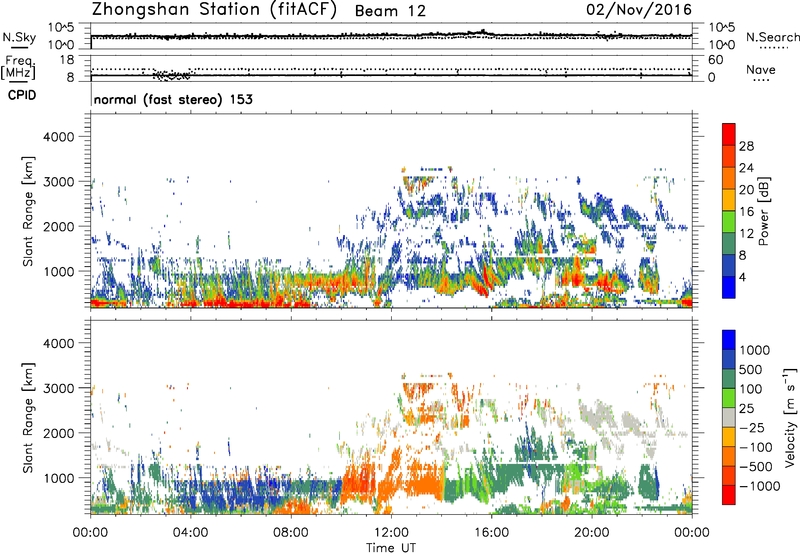Click the 'Power [dB]' colorbar title
The height and width of the screenshot is (554, 800).
(764, 211)
